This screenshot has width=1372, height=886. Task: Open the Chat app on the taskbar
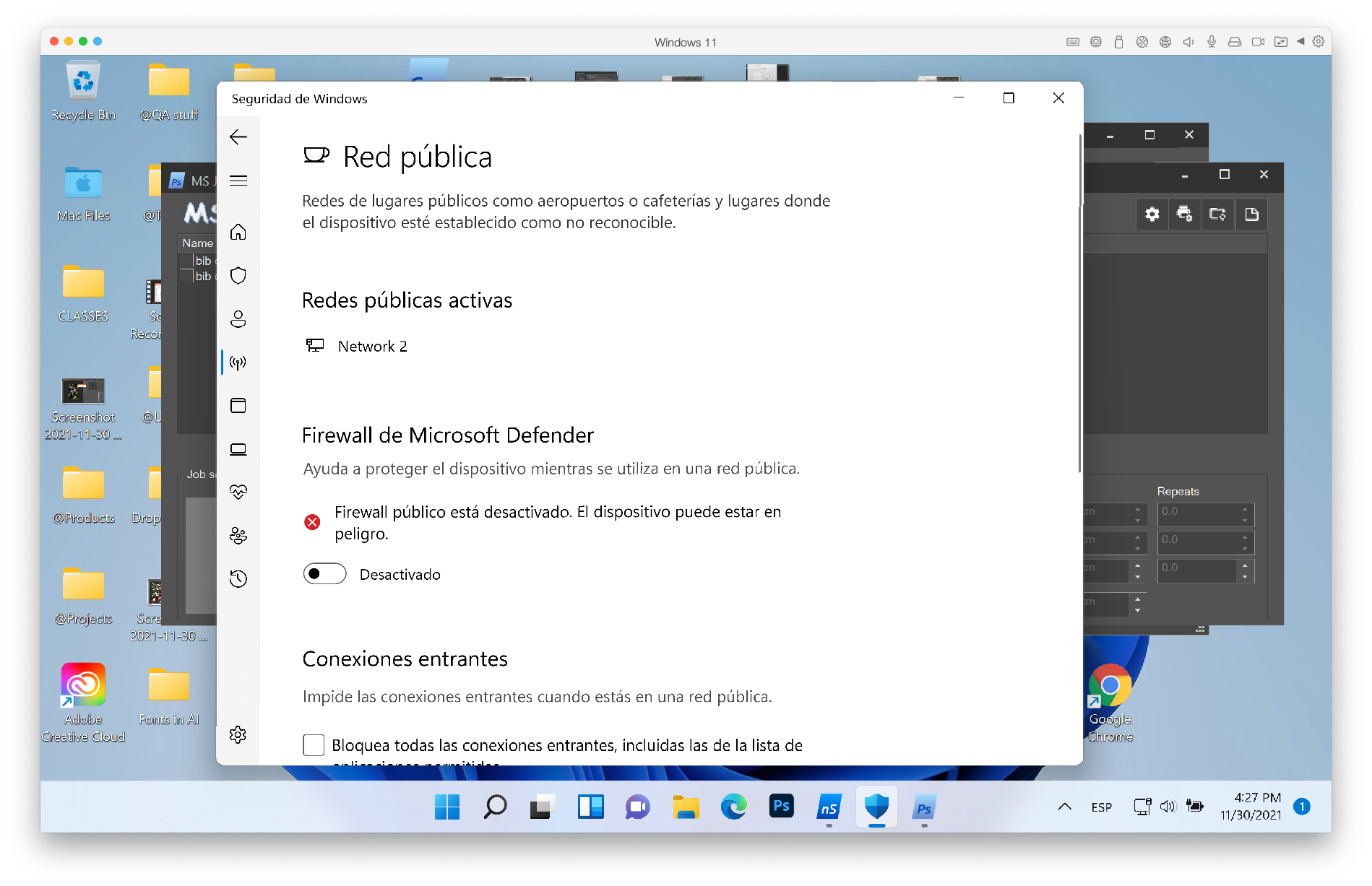pos(638,807)
